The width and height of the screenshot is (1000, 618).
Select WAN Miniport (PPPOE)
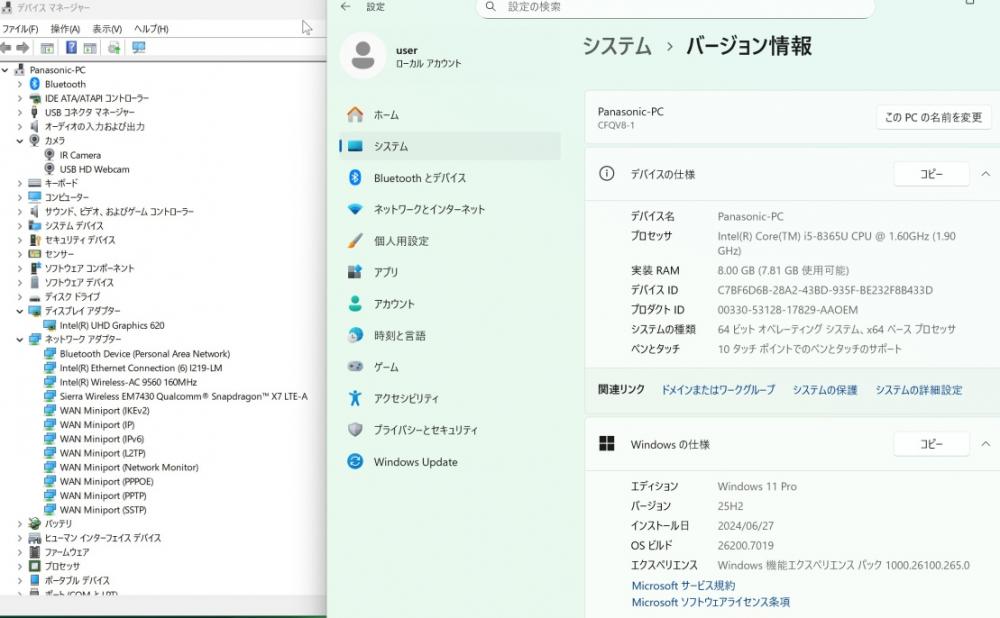point(107,482)
